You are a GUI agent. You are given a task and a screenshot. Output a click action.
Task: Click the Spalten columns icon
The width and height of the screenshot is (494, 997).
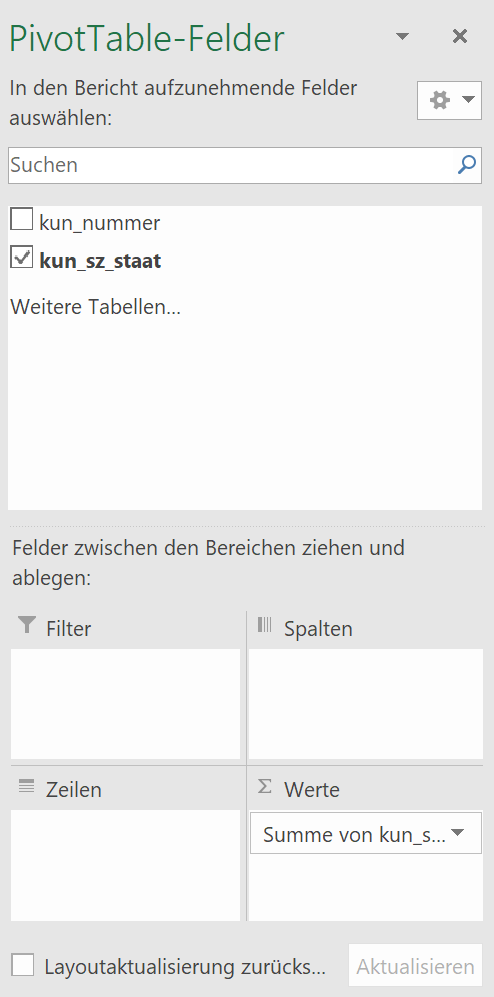[x=264, y=624]
